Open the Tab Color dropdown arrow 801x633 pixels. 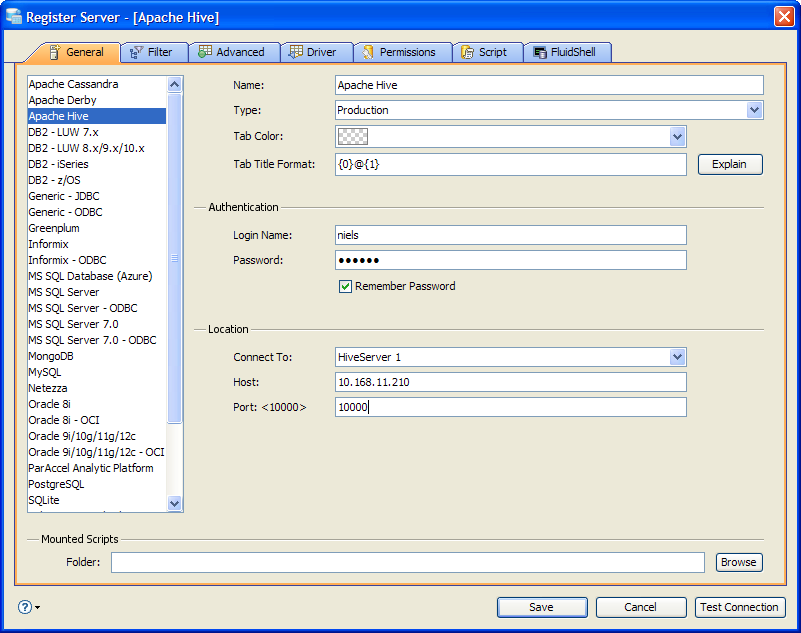tap(677, 136)
